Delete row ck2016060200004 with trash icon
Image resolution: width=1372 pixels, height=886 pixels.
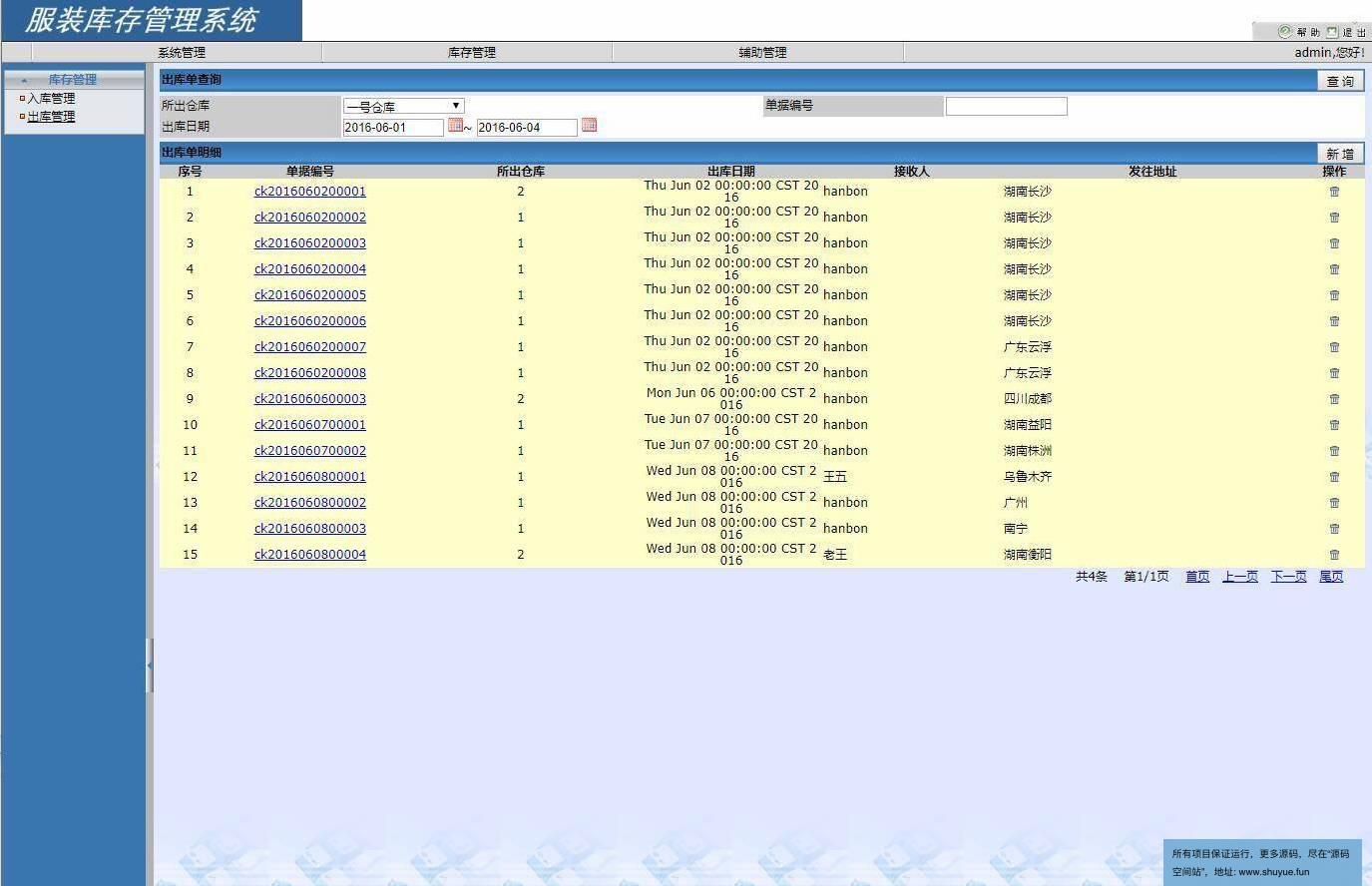(x=1334, y=269)
